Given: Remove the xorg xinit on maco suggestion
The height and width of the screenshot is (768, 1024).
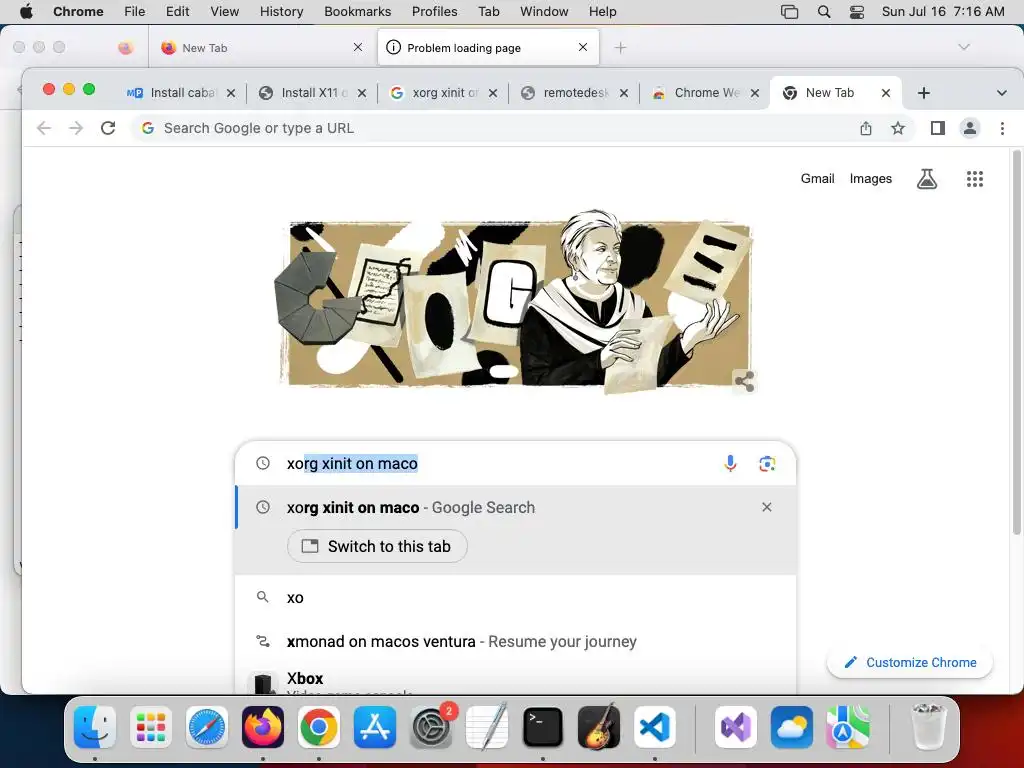Looking at the screenshot, I should (767, 507).
